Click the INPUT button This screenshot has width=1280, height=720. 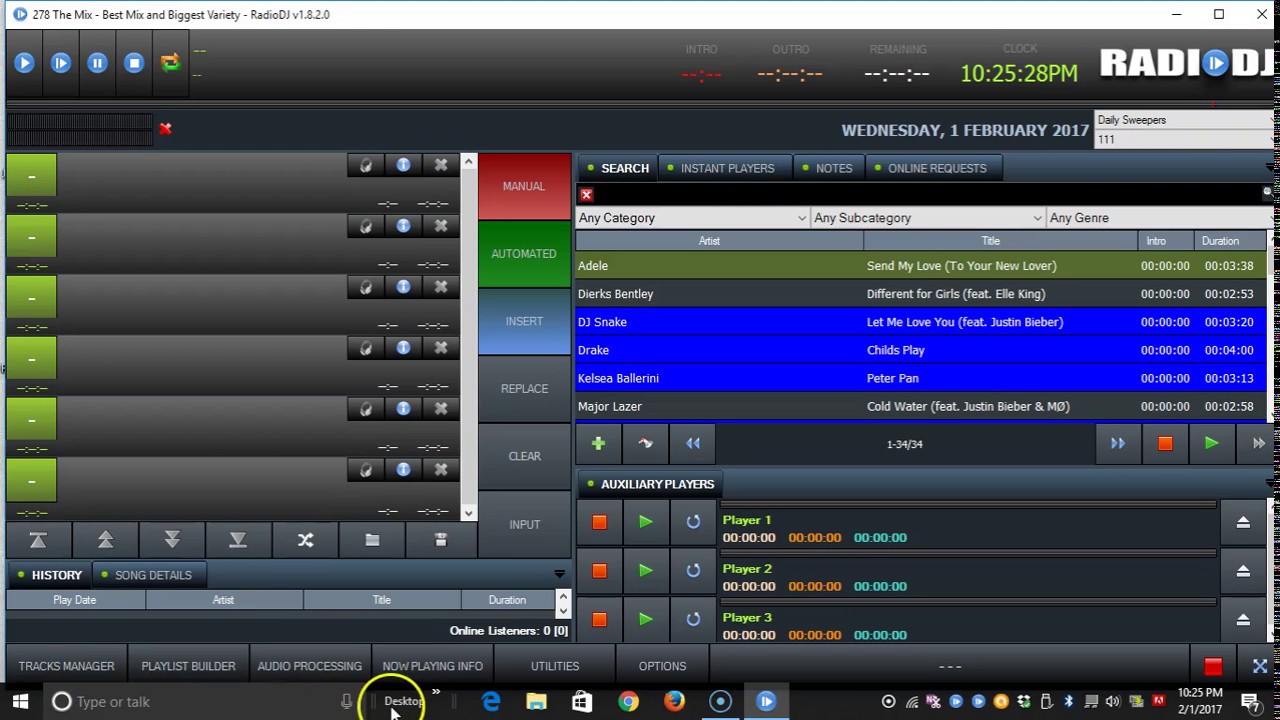point(524,524)
